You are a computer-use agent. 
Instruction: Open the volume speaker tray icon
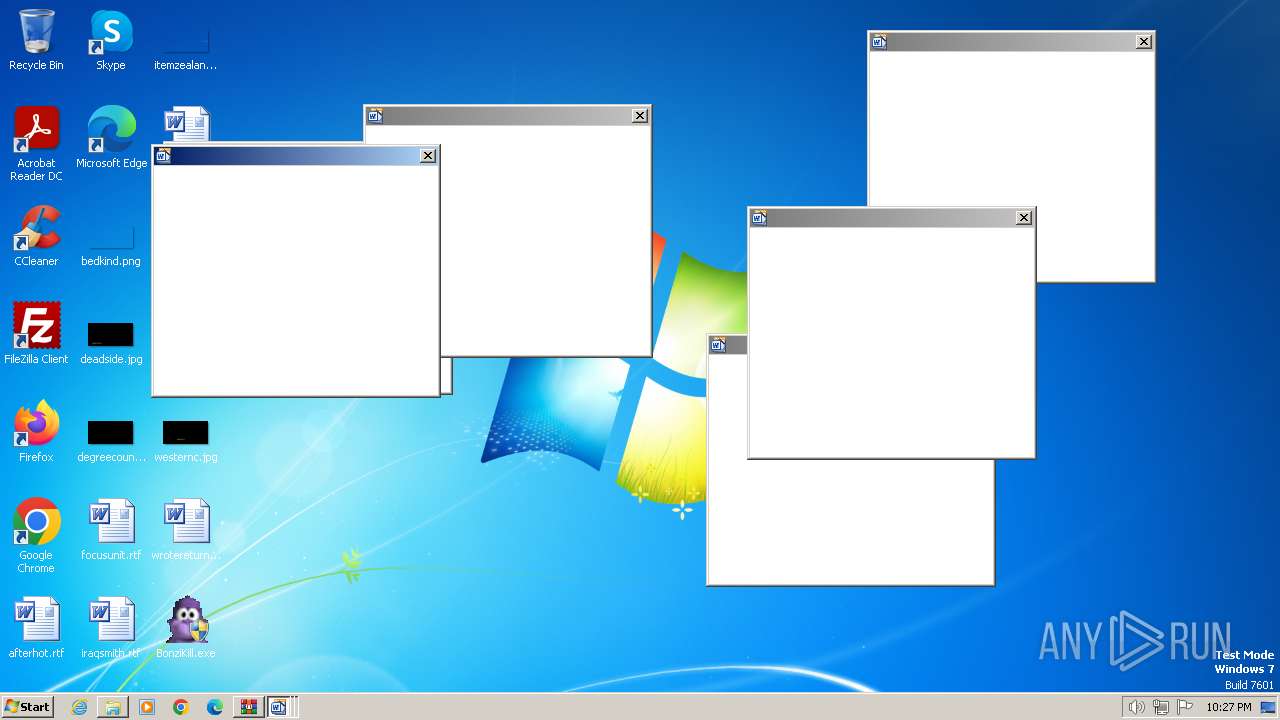[1136, 707]
